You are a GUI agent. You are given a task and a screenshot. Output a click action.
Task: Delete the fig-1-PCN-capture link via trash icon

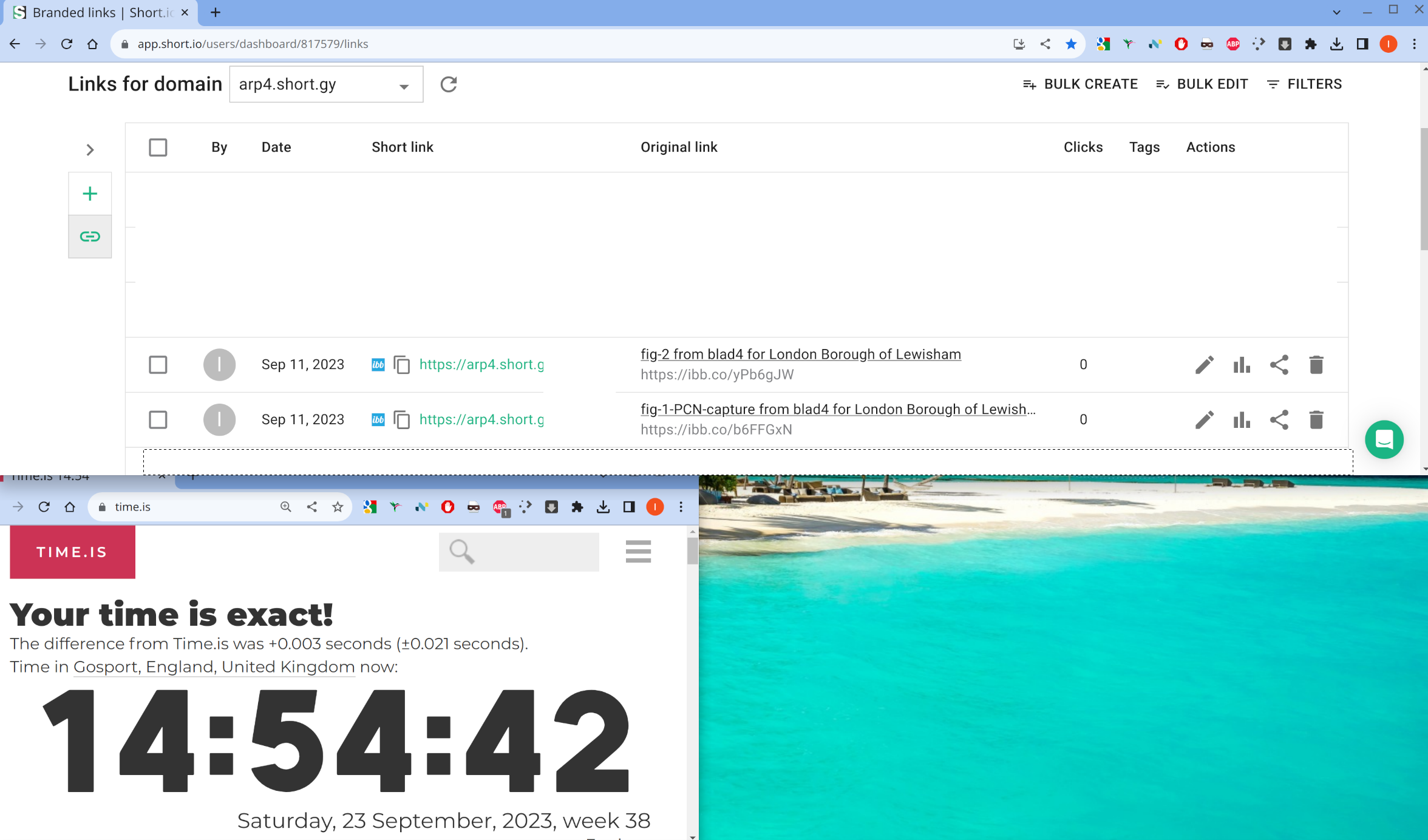coord(1316,420)
